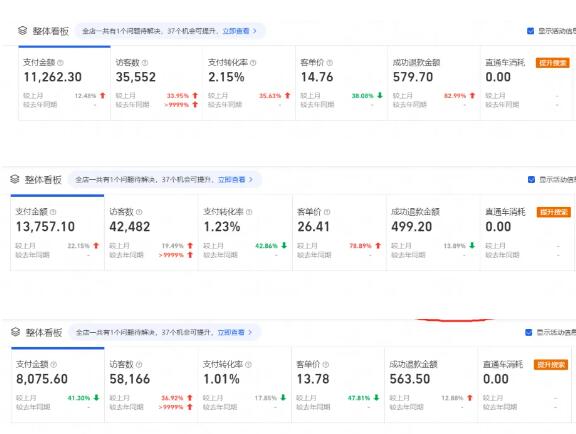Click the 12.88% change value
Image resolution: width=576 pixels, height=434 pixels.
point(452,398)
